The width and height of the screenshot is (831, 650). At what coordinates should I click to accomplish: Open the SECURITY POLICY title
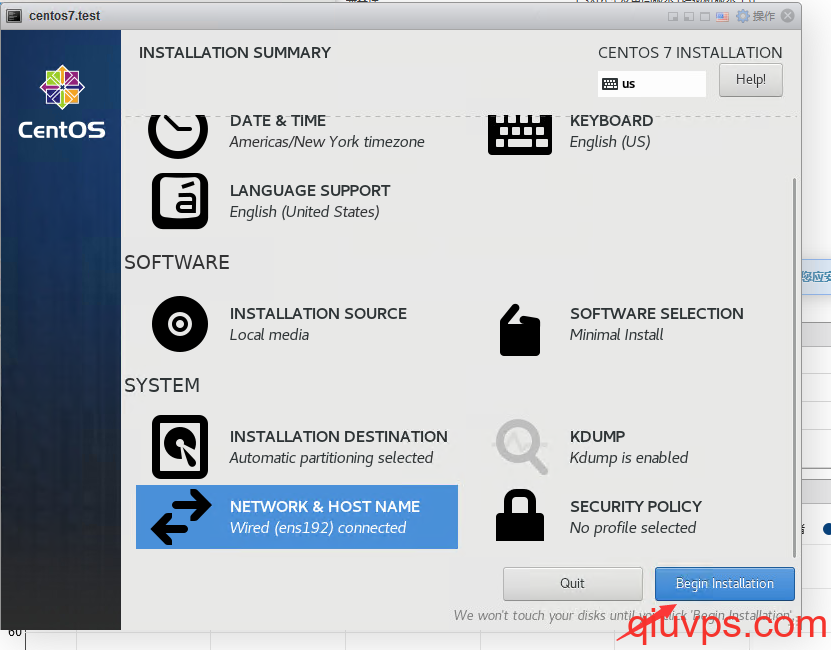636,507
